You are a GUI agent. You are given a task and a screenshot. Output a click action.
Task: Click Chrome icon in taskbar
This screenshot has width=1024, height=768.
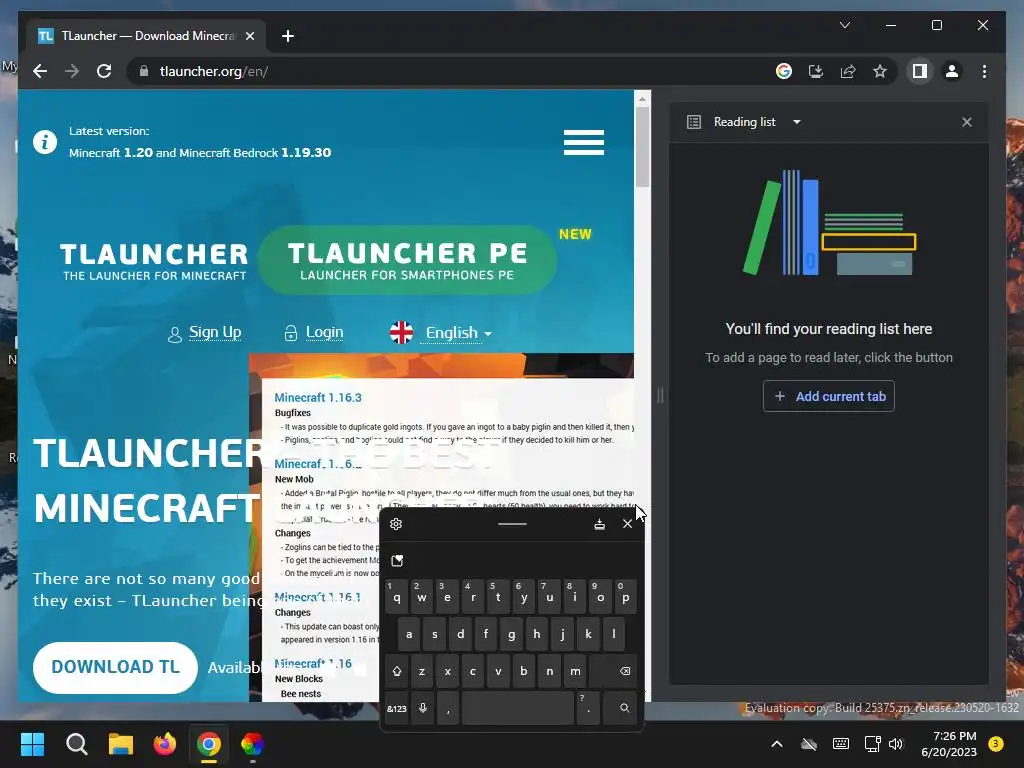click(x=209, y=744)
